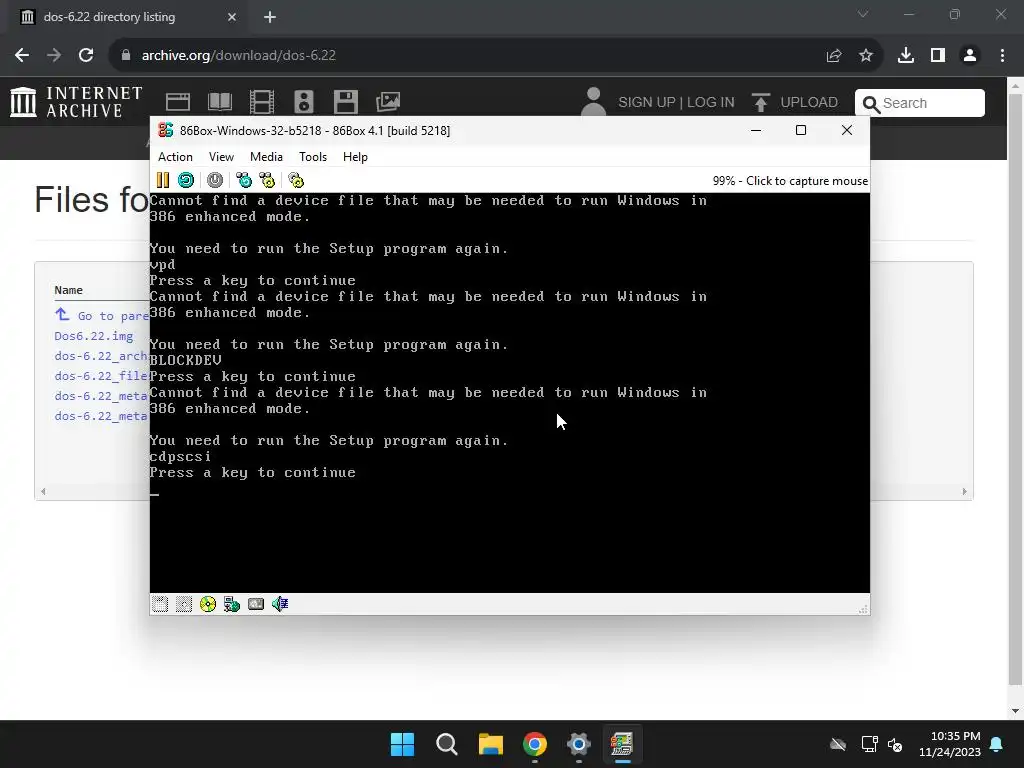Open the Internet Archive audio icon
Viewport: 1024px width, 768px height.
click(304, 102)
